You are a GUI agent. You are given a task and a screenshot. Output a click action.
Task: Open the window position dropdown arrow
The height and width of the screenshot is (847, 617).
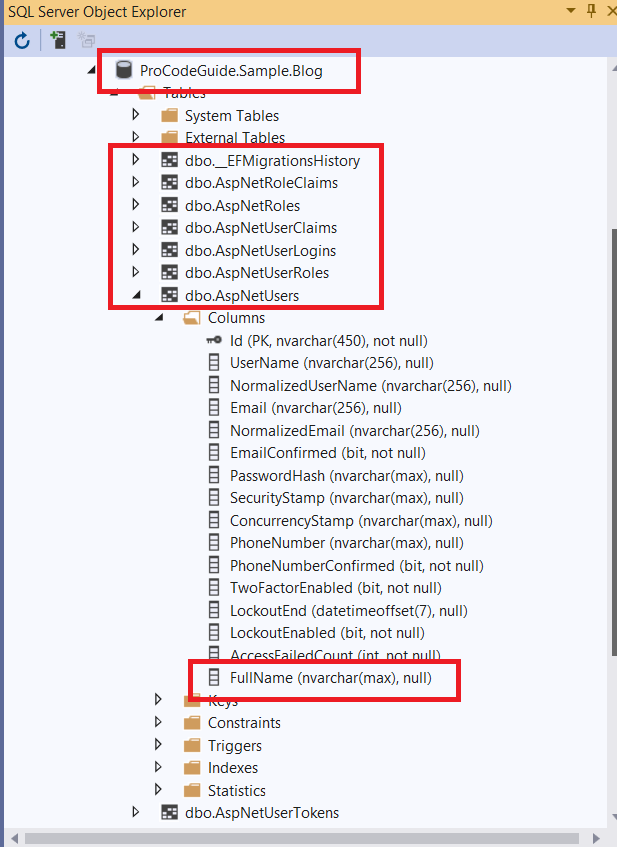click(571, 10)
